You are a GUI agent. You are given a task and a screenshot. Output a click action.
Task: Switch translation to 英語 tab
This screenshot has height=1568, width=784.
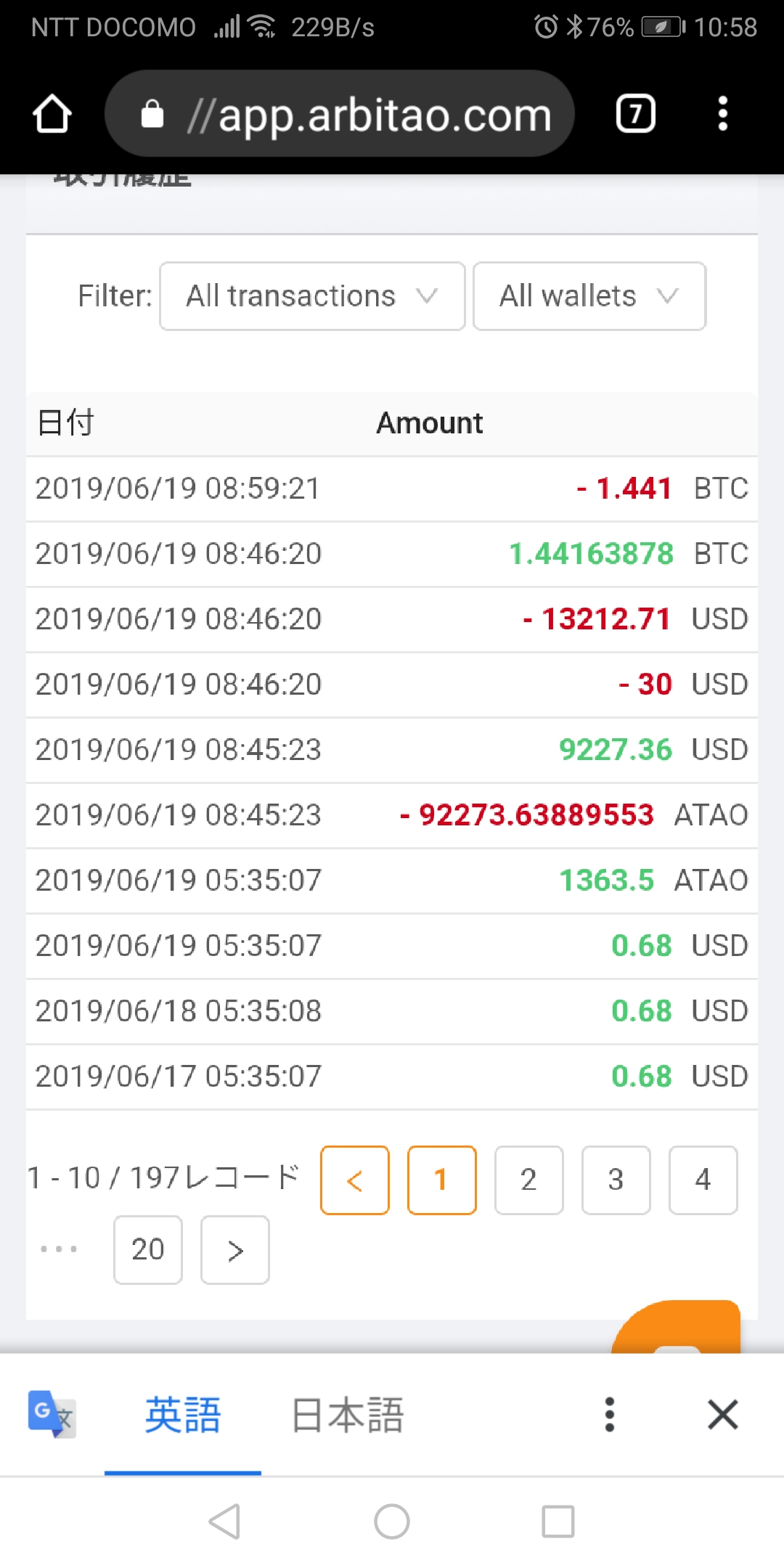pos(182,1414)
